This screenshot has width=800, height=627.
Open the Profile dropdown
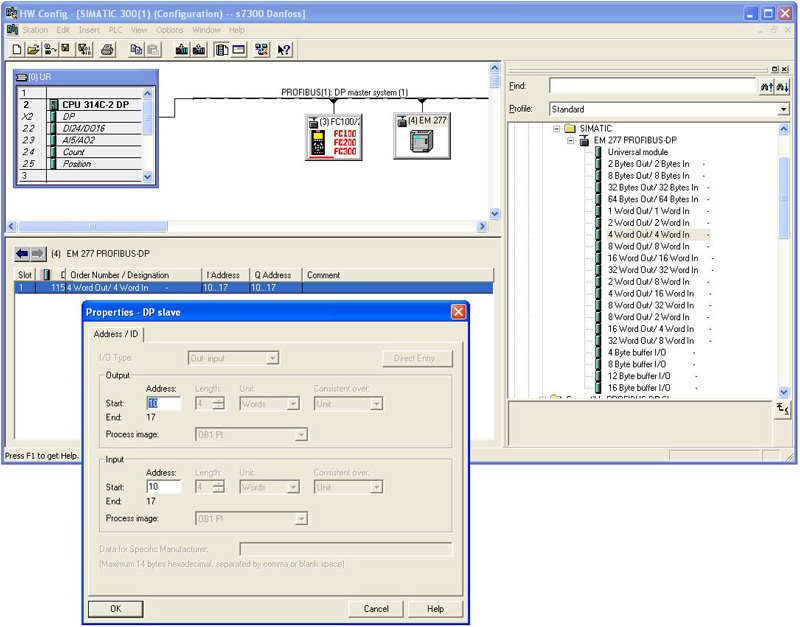(x=783, y=109)
